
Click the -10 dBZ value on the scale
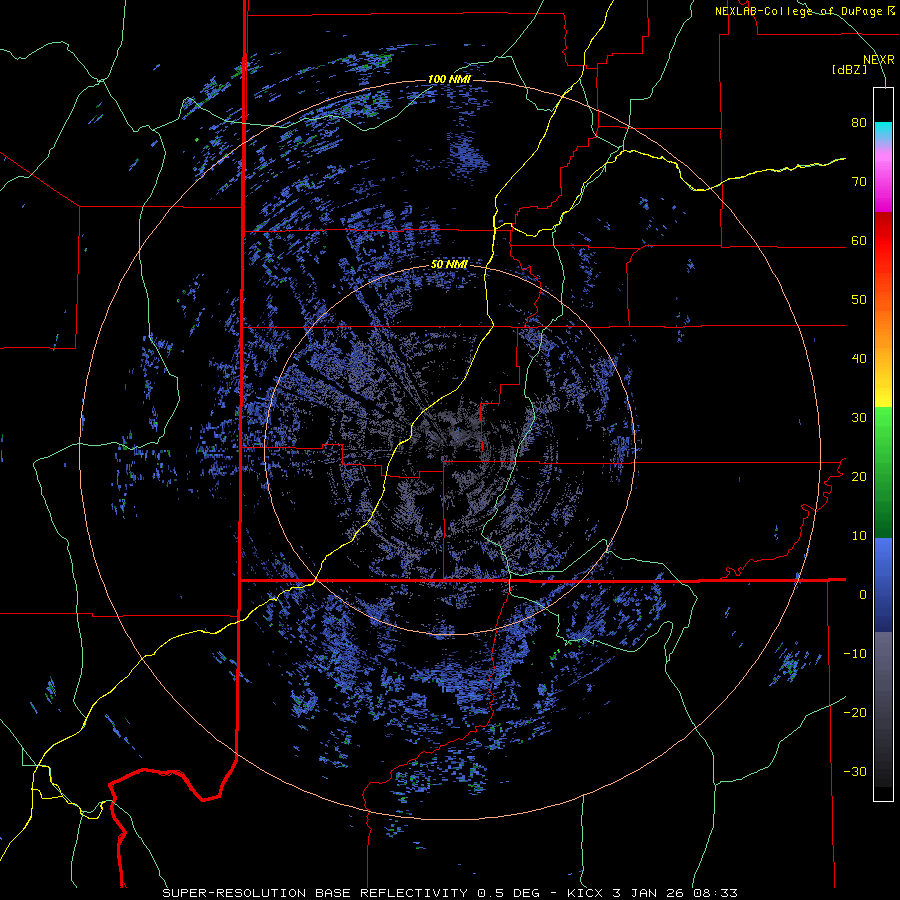(855, 654)
